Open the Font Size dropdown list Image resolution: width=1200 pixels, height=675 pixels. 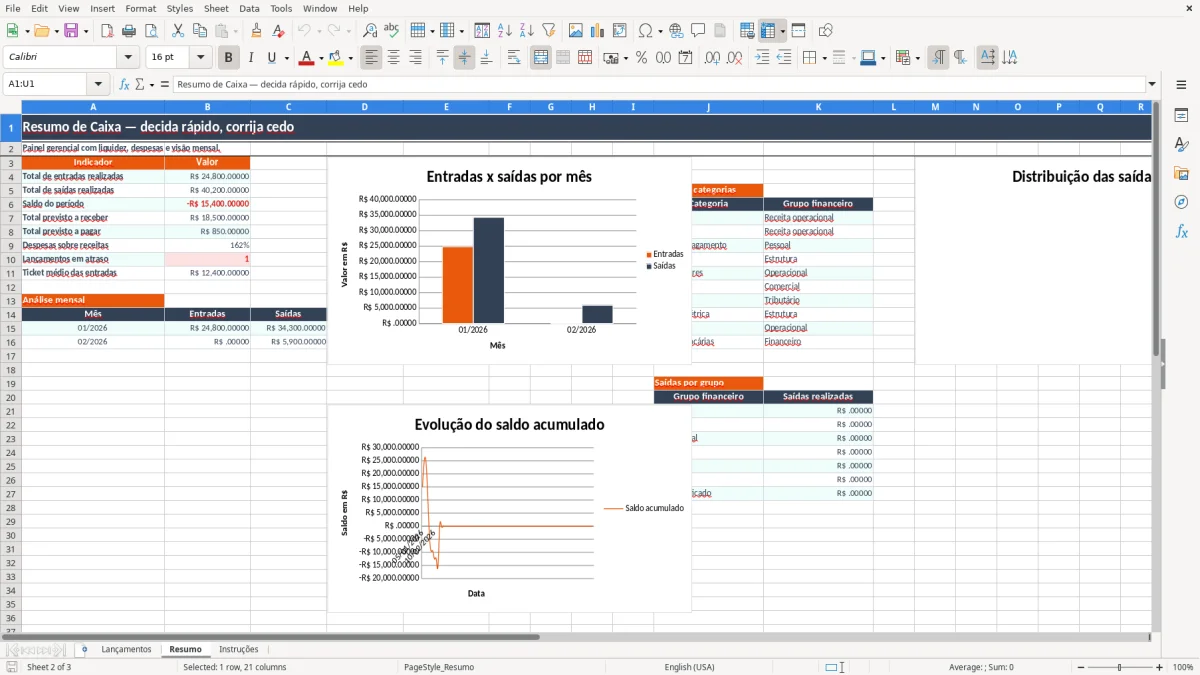(201, 58)
